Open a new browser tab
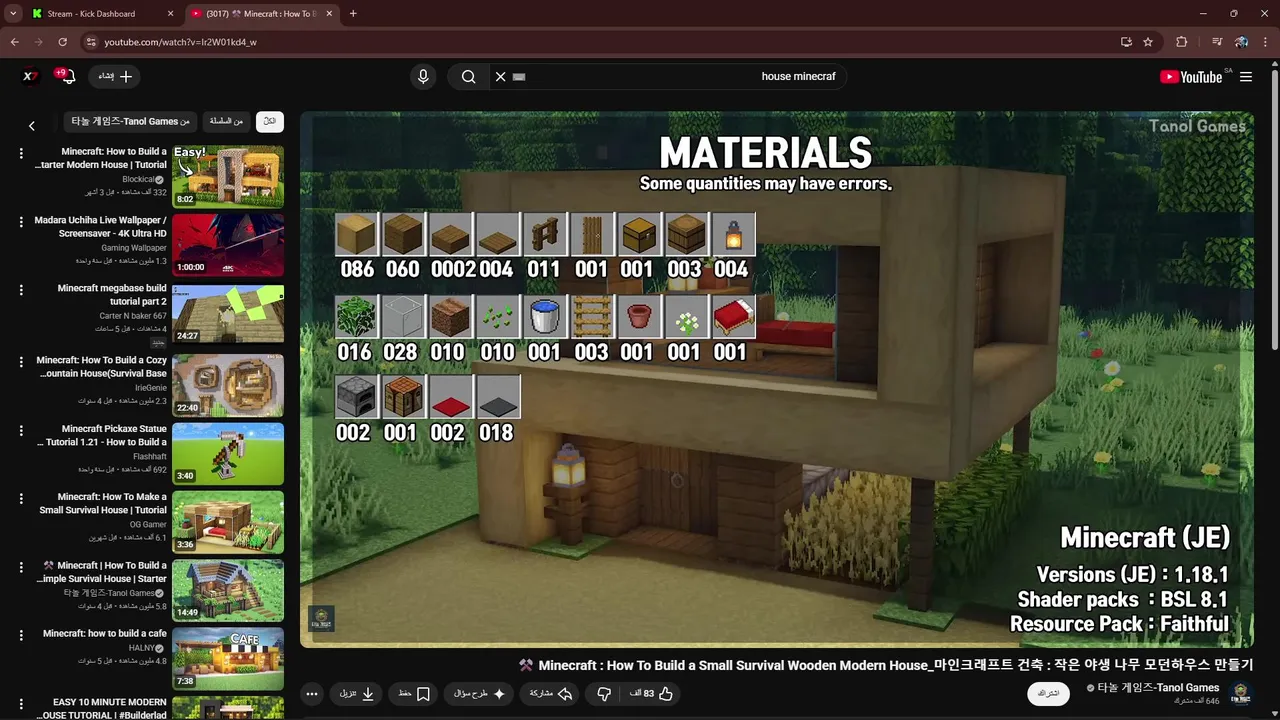 353,14
